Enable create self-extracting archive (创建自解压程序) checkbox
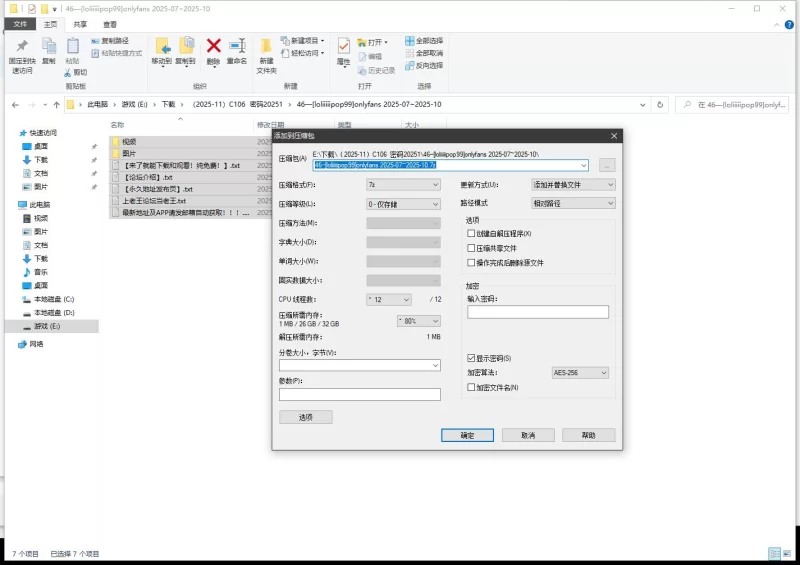 pyautogui.click(x=471, y=233)
